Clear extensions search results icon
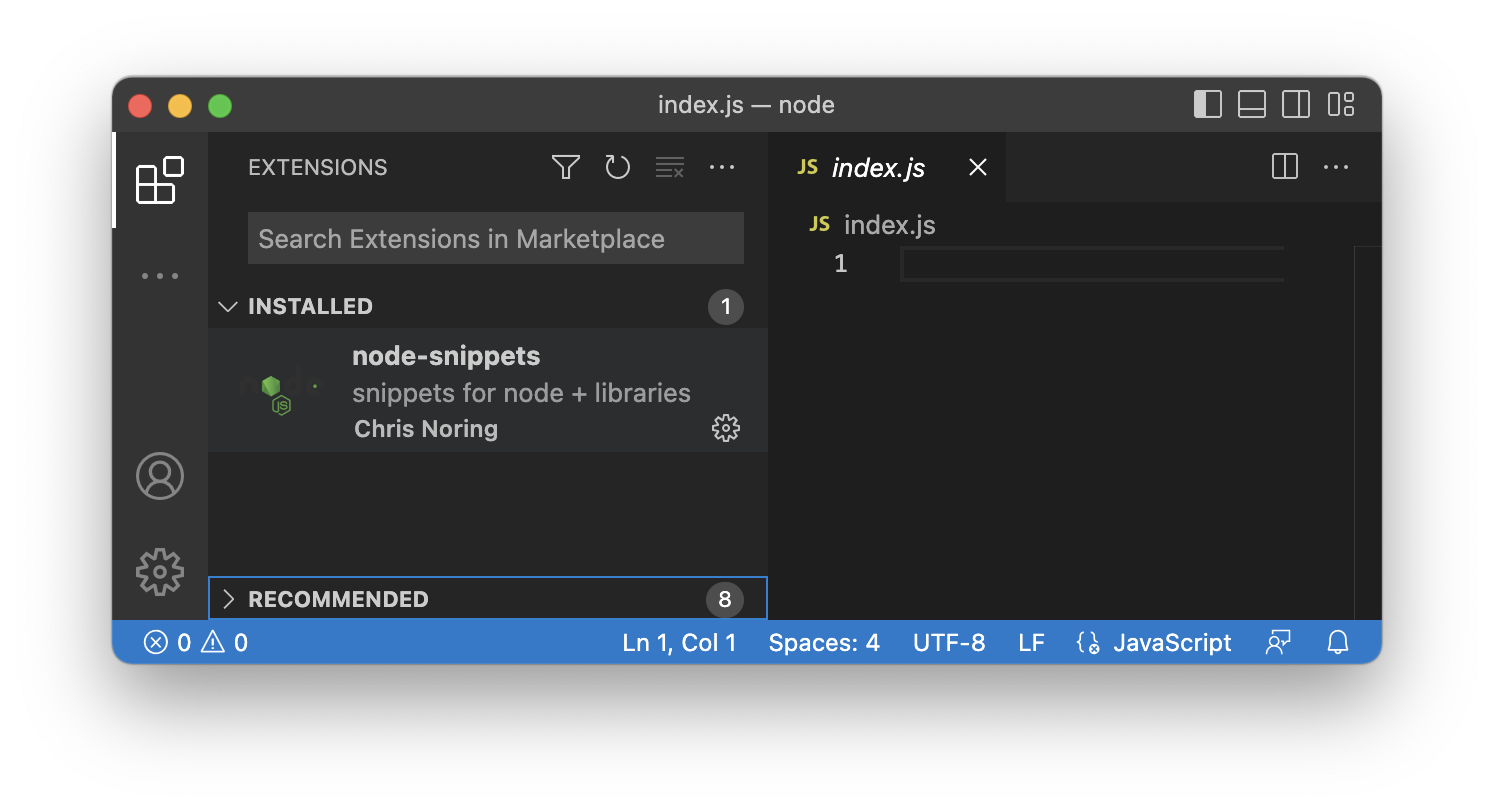 pos(670,167)
